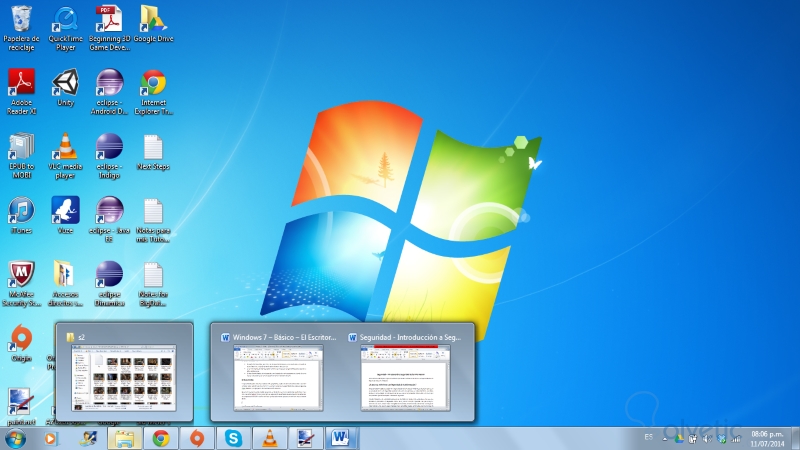800x450 pixels.
Task: Select the eclipse - Android D... shortcut
Action: [x=109, y=92]
